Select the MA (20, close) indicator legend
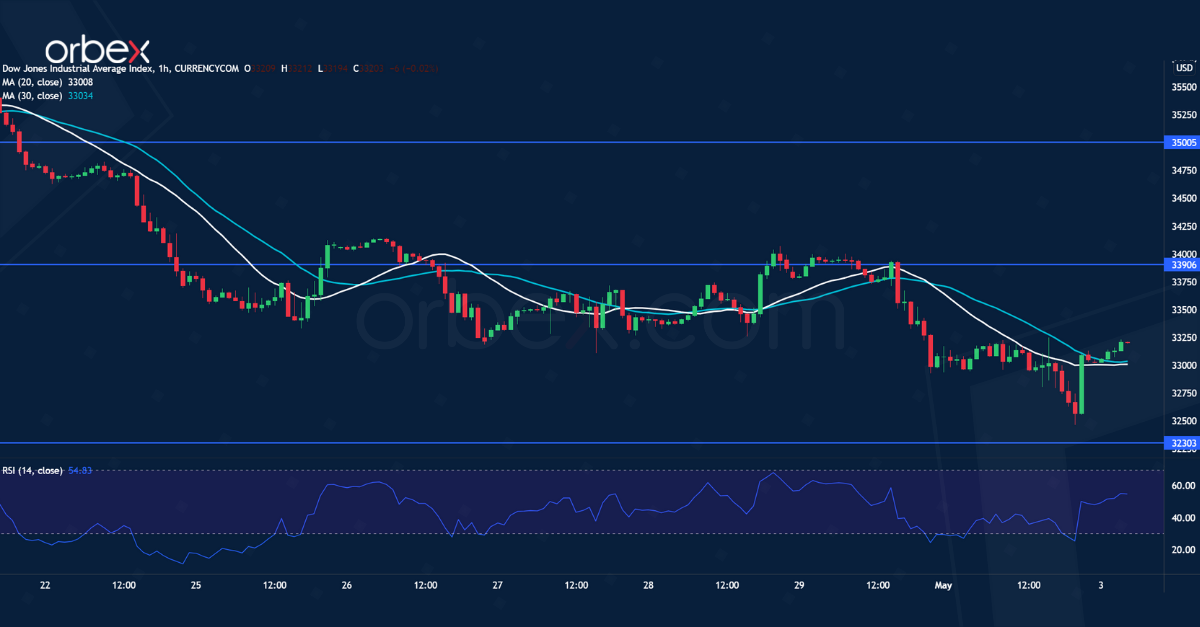Viewport: 1200px width, 627px height. click(30, 82)
